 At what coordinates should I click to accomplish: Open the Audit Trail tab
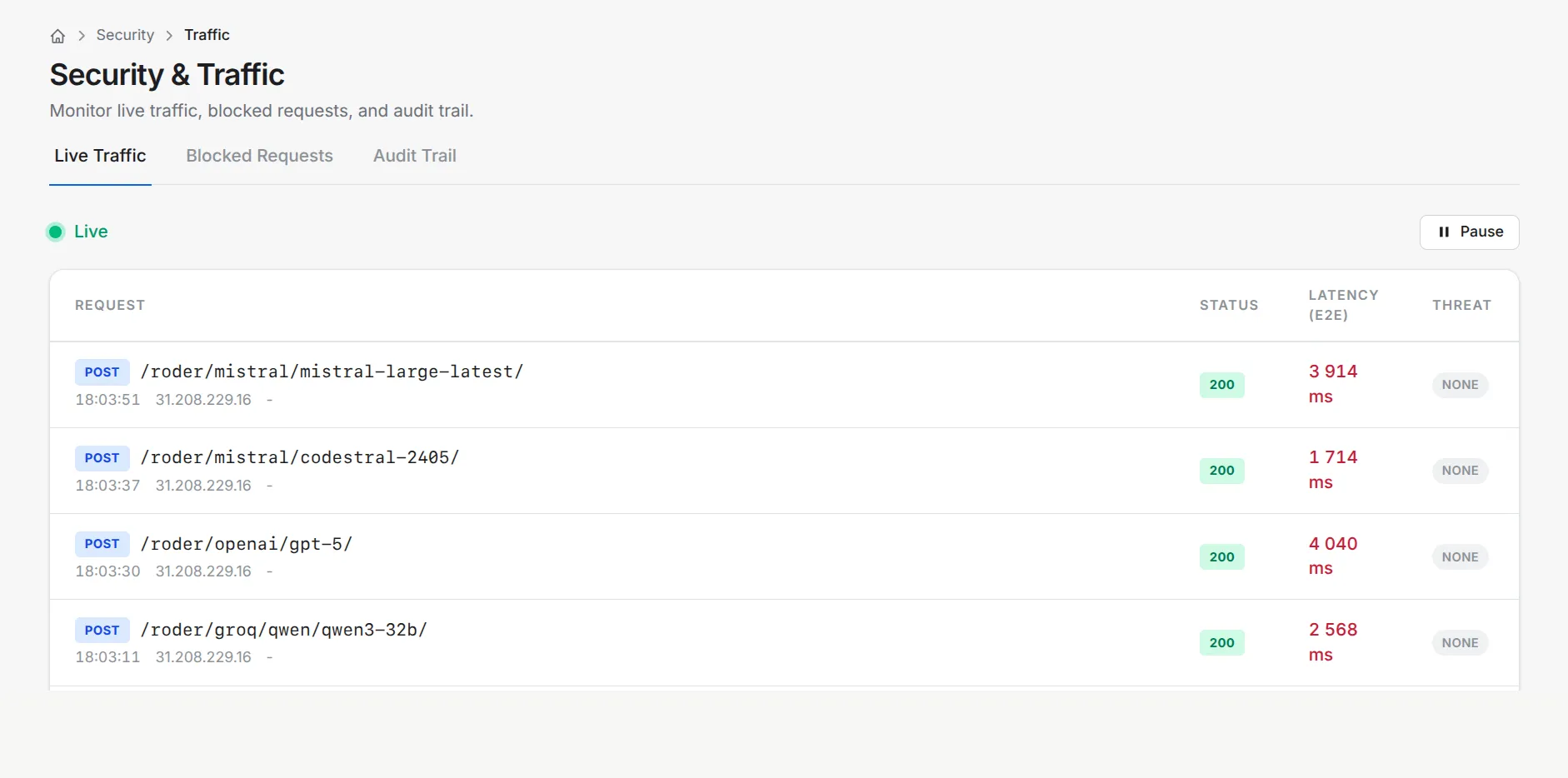pyautogui.click(x=414, y=156)
